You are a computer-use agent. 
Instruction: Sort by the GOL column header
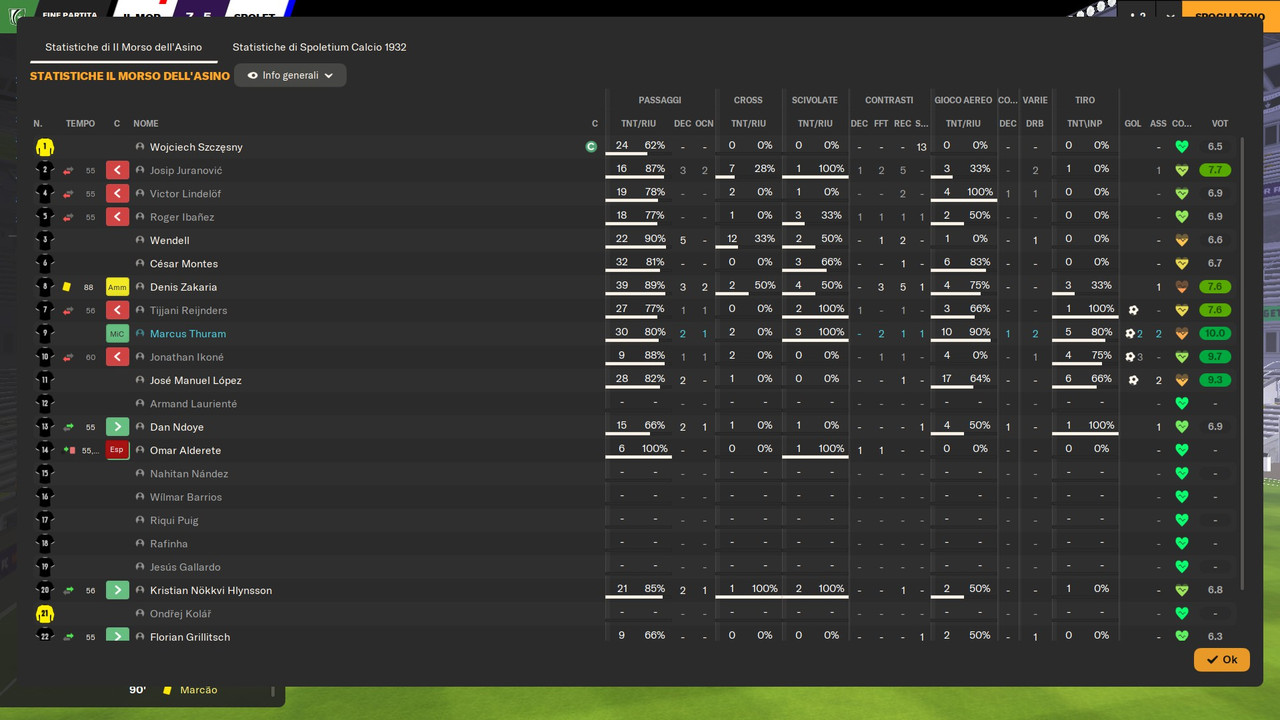[x=1133, y=124]
